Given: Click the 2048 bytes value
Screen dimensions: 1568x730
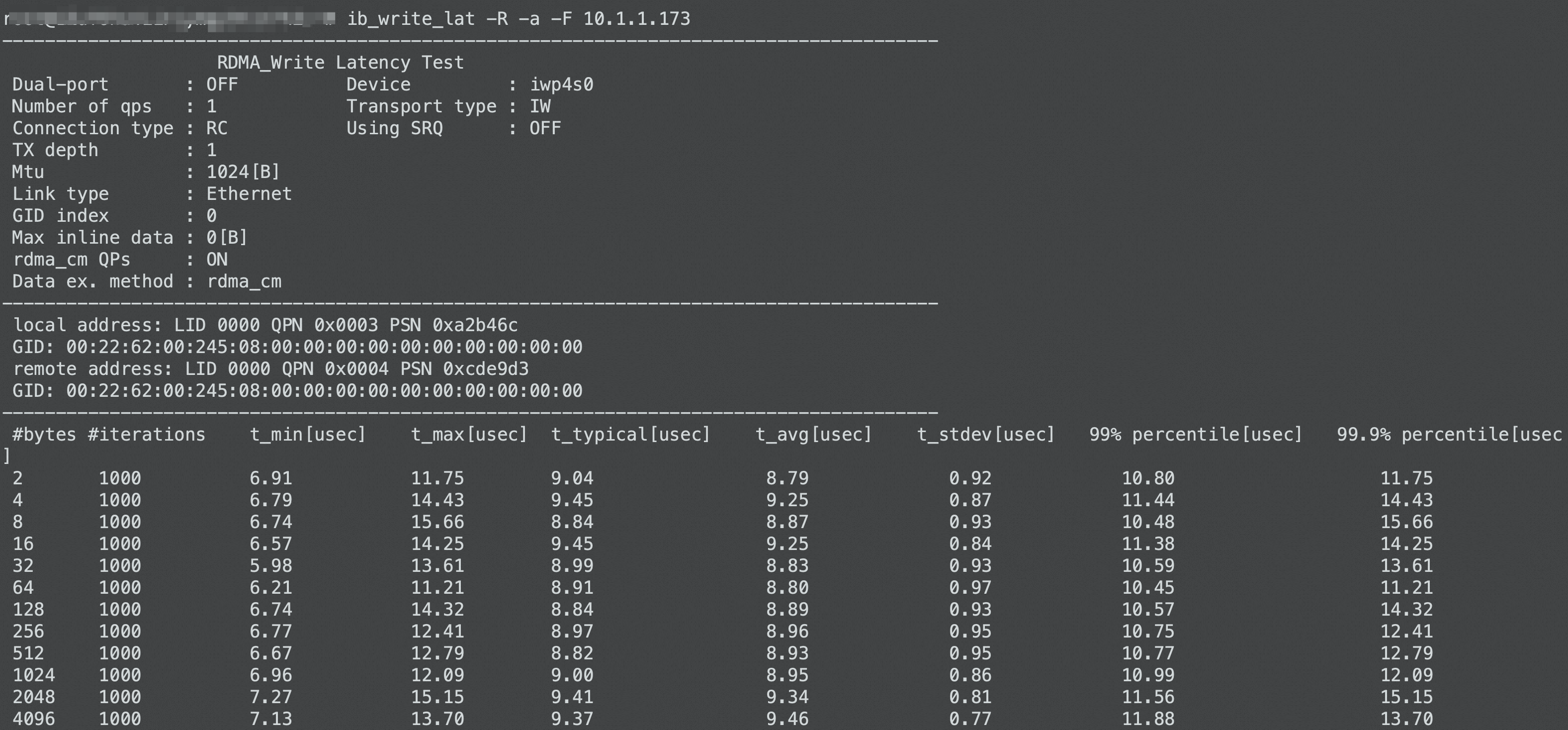Looking at the screenshot, I should 33,698.
